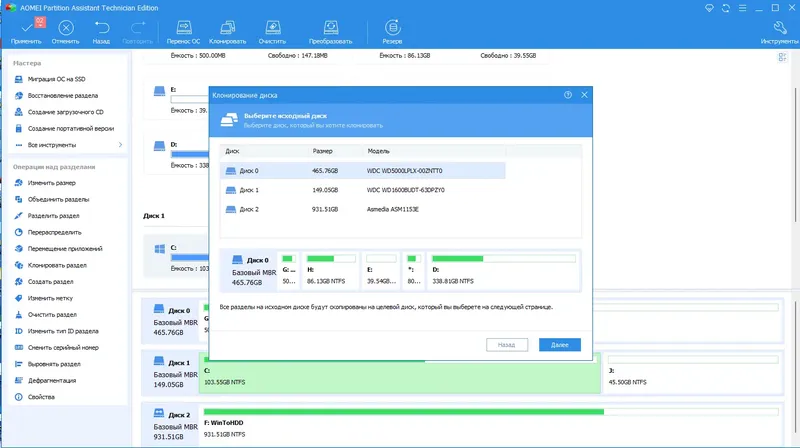Open Создание загрузочного CD wizard
The width and height of the screenshot is (800, 448).
[x=66, y=112]
